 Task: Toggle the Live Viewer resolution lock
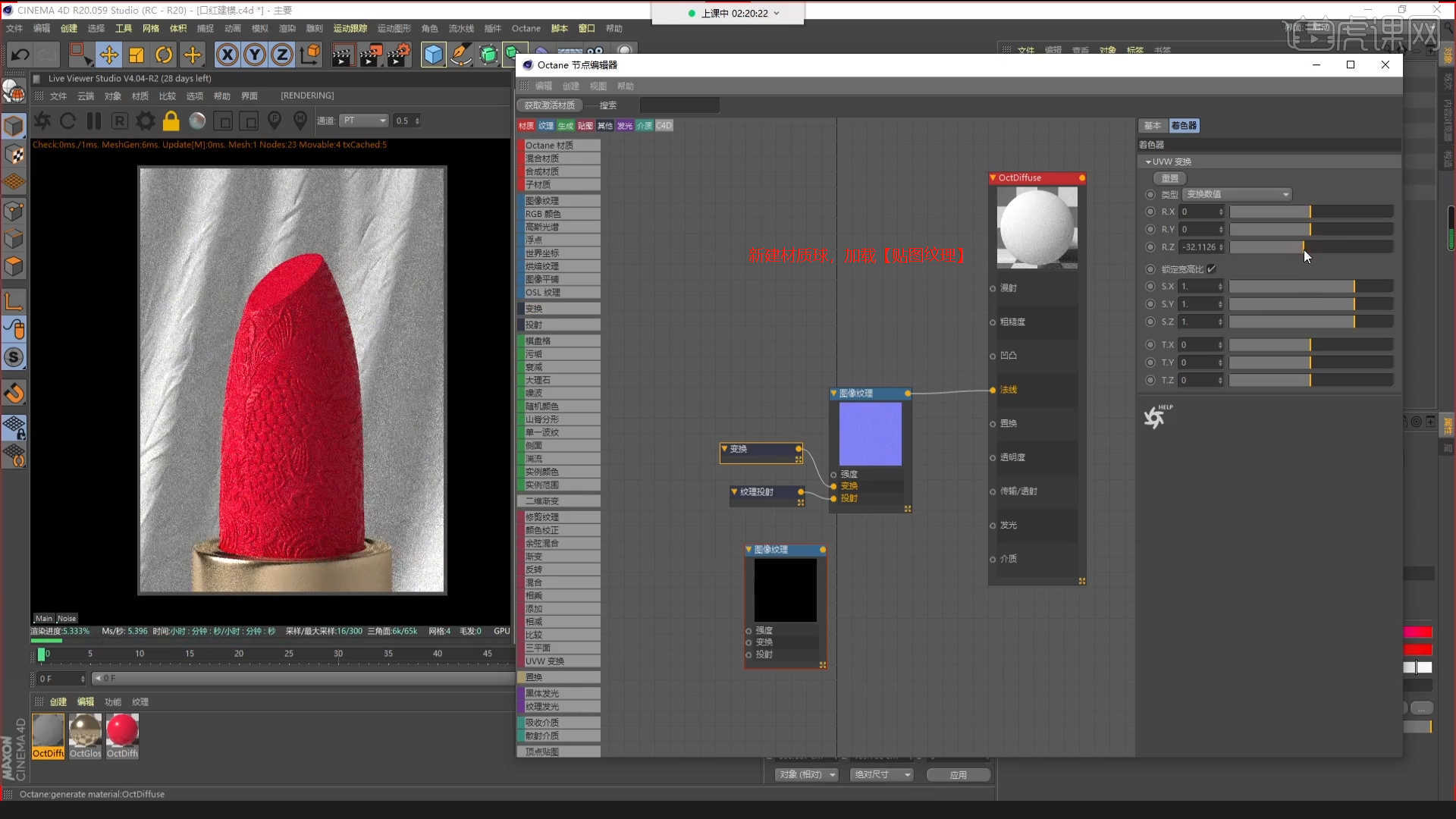171,121
